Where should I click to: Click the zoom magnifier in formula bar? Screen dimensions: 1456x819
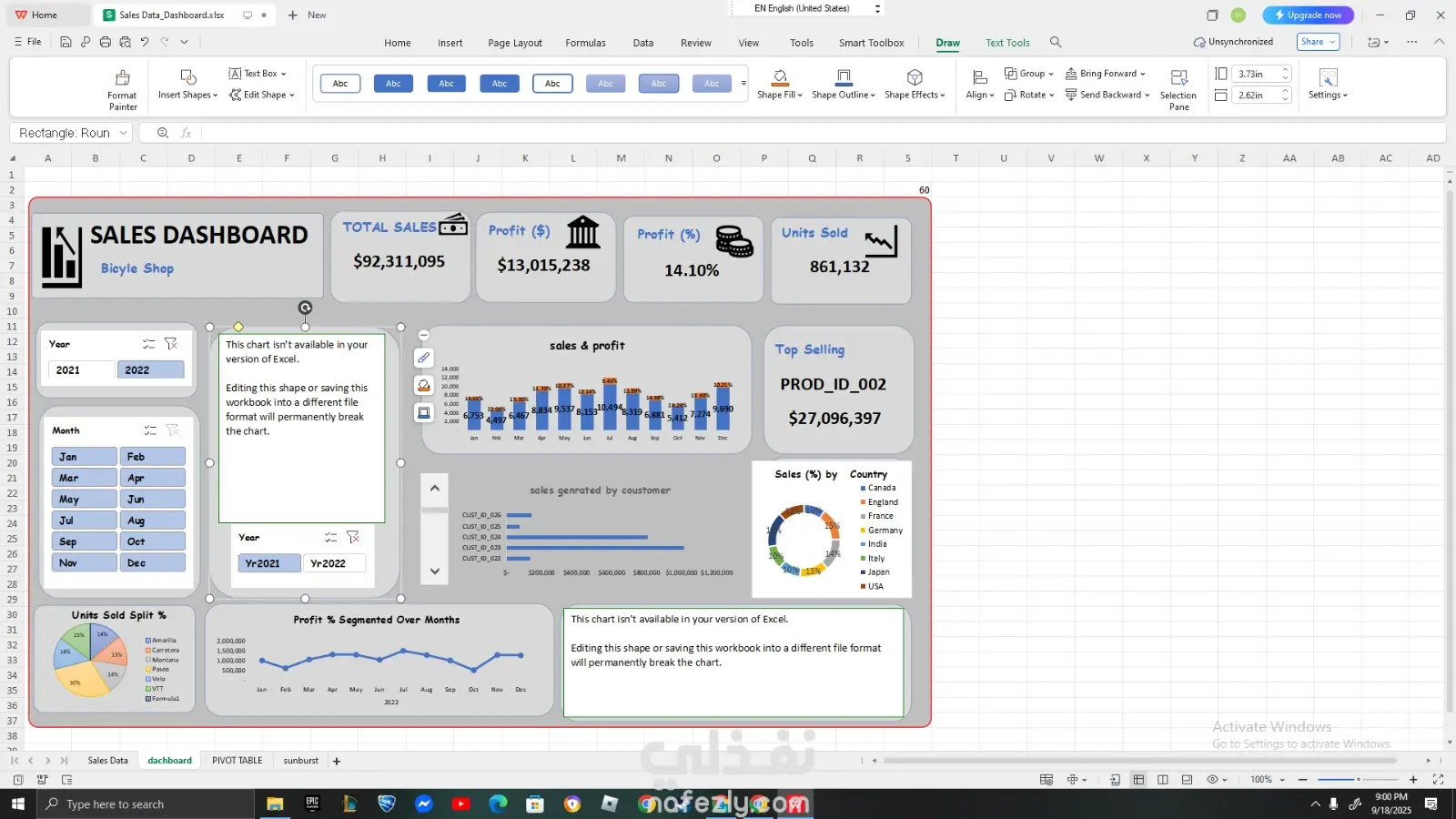tap(163, 133)
